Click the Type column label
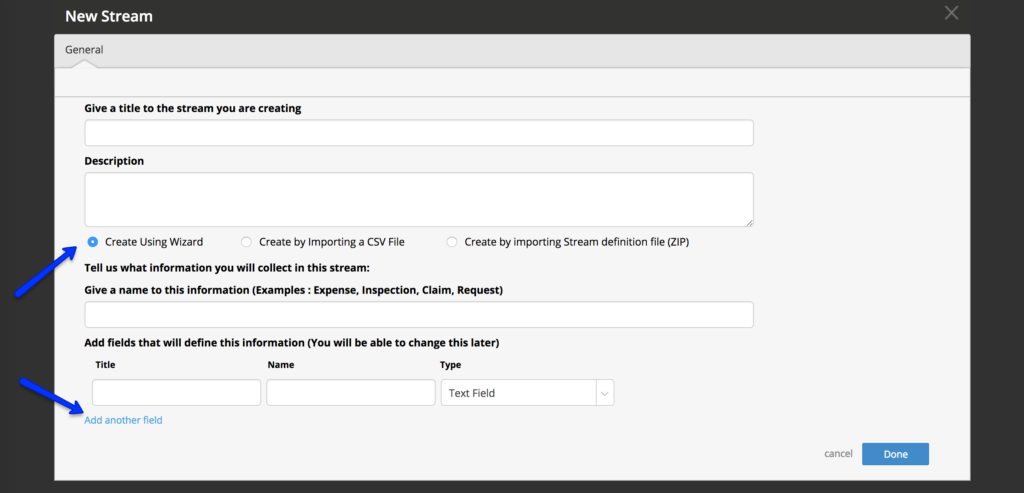 (x=451, y=365)
